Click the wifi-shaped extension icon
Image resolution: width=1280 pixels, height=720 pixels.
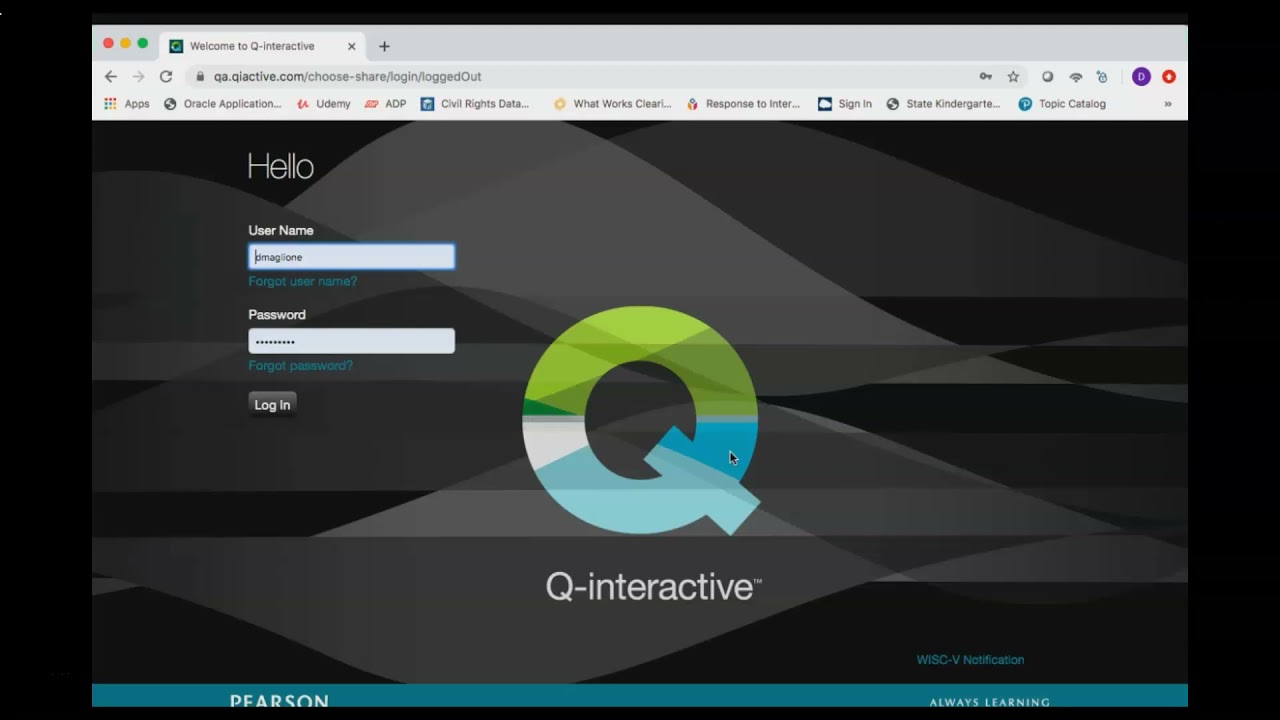click(x=1076, y=76)
